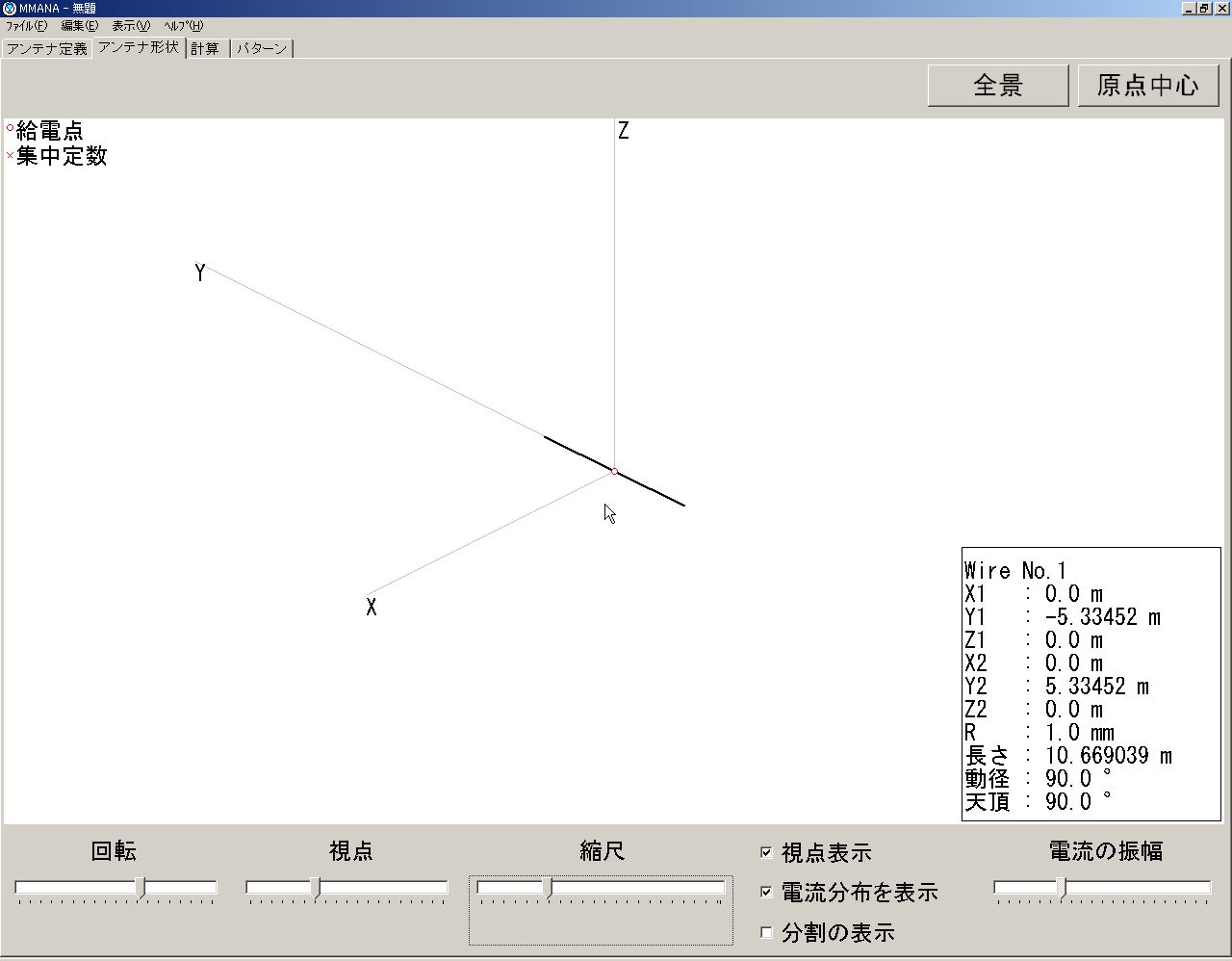Viewport: 1232px width, 961px height.
Task: Minimize the MMANA window
Action: click(x=1190, y=9)
